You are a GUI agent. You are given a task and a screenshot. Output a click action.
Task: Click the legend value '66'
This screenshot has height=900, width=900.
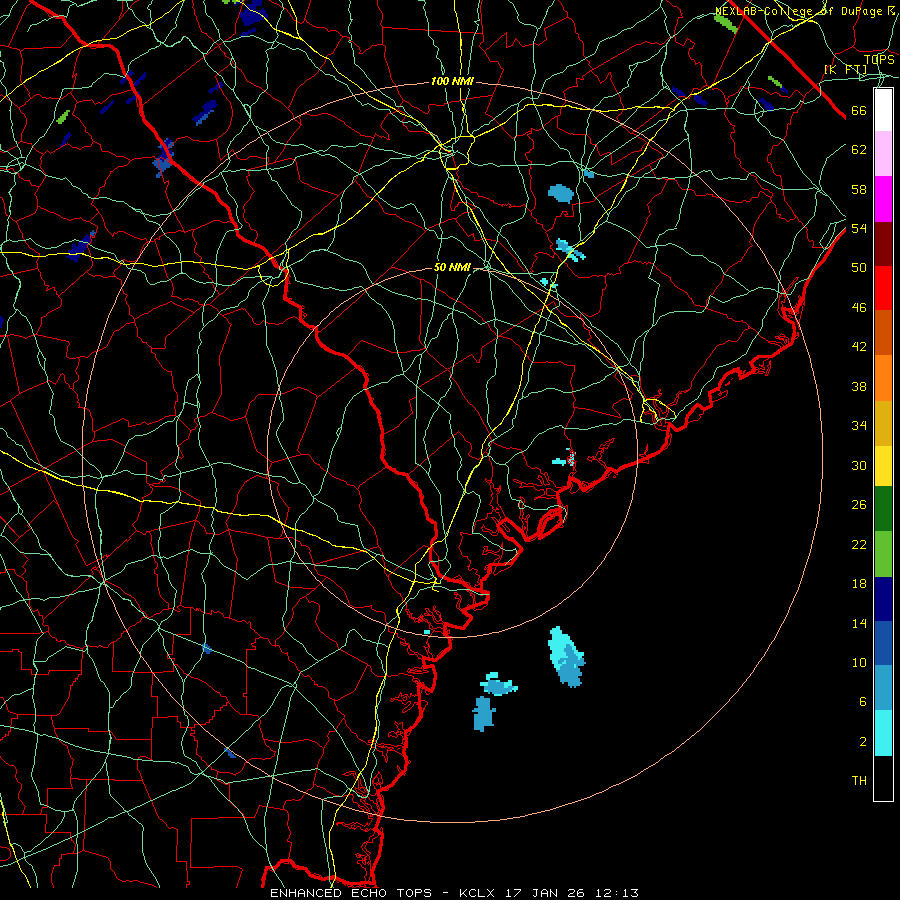click(x=859, y=111)
